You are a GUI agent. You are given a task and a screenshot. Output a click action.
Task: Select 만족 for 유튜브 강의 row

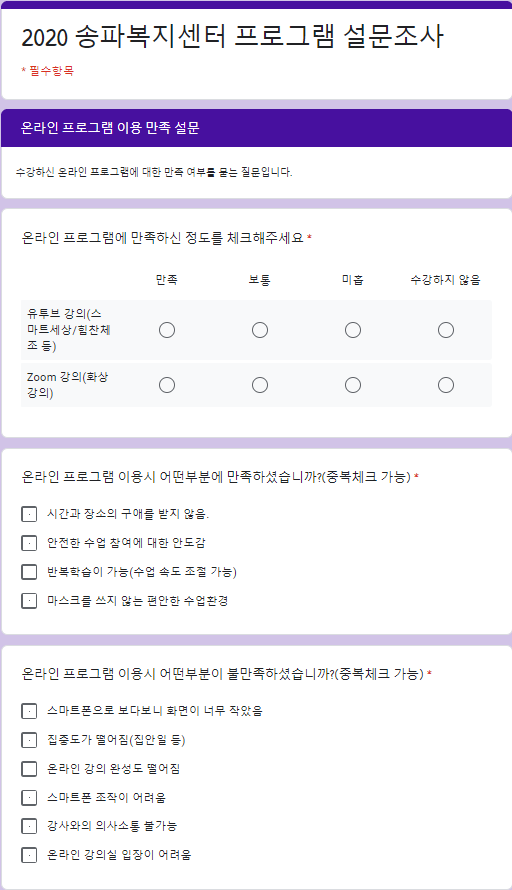click(167, 330)
